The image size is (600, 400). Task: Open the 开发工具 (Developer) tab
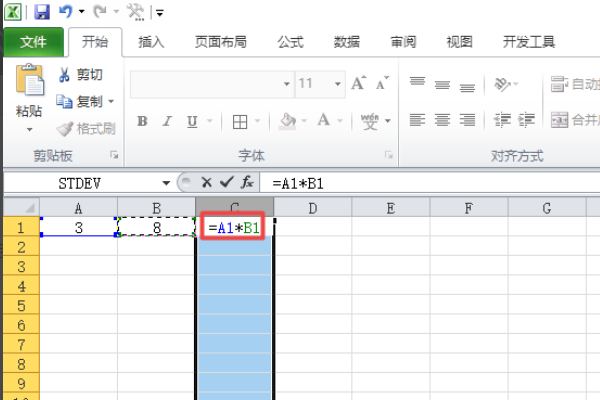click(528, 42)
